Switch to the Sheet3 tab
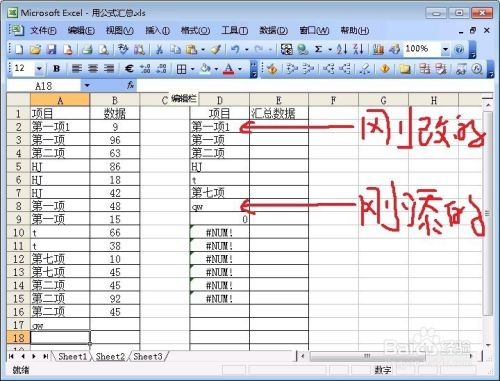This screenshot has width=500, height=381. point(148,356)
